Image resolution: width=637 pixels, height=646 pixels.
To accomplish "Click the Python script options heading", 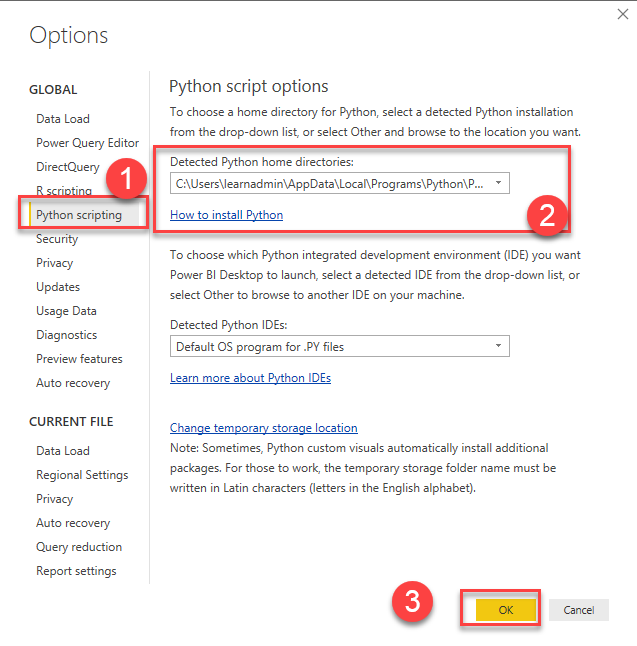I will click(248, 87).
